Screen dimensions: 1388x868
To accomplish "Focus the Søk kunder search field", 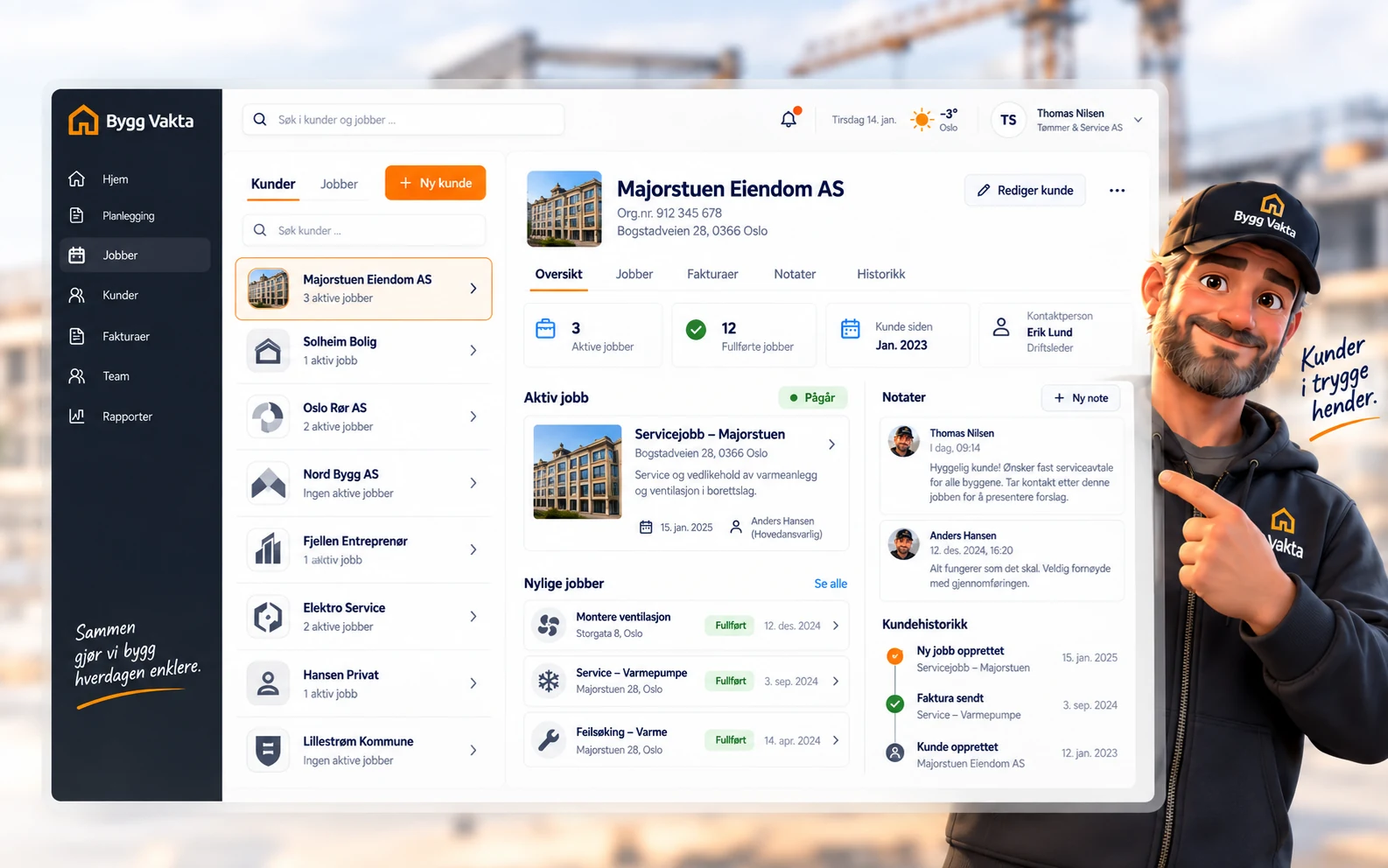I will point(364,230).
